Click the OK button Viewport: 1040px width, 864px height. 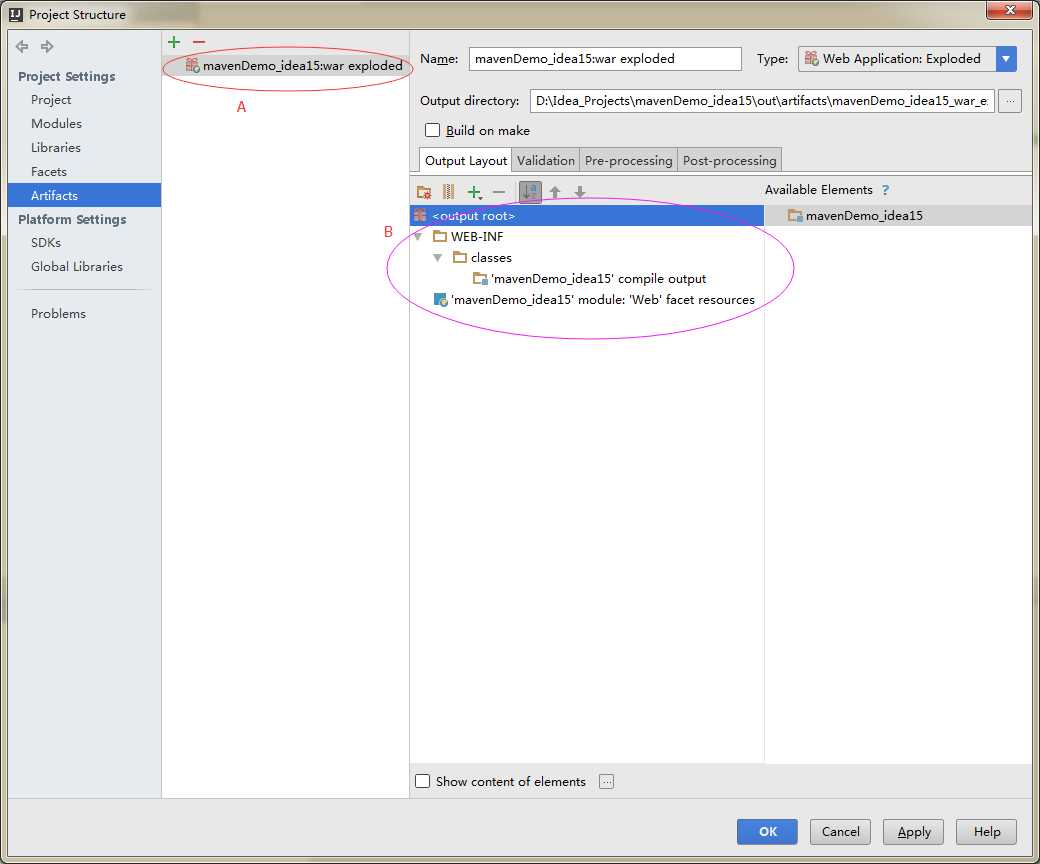pyautogui.click(x=767, y=832)
